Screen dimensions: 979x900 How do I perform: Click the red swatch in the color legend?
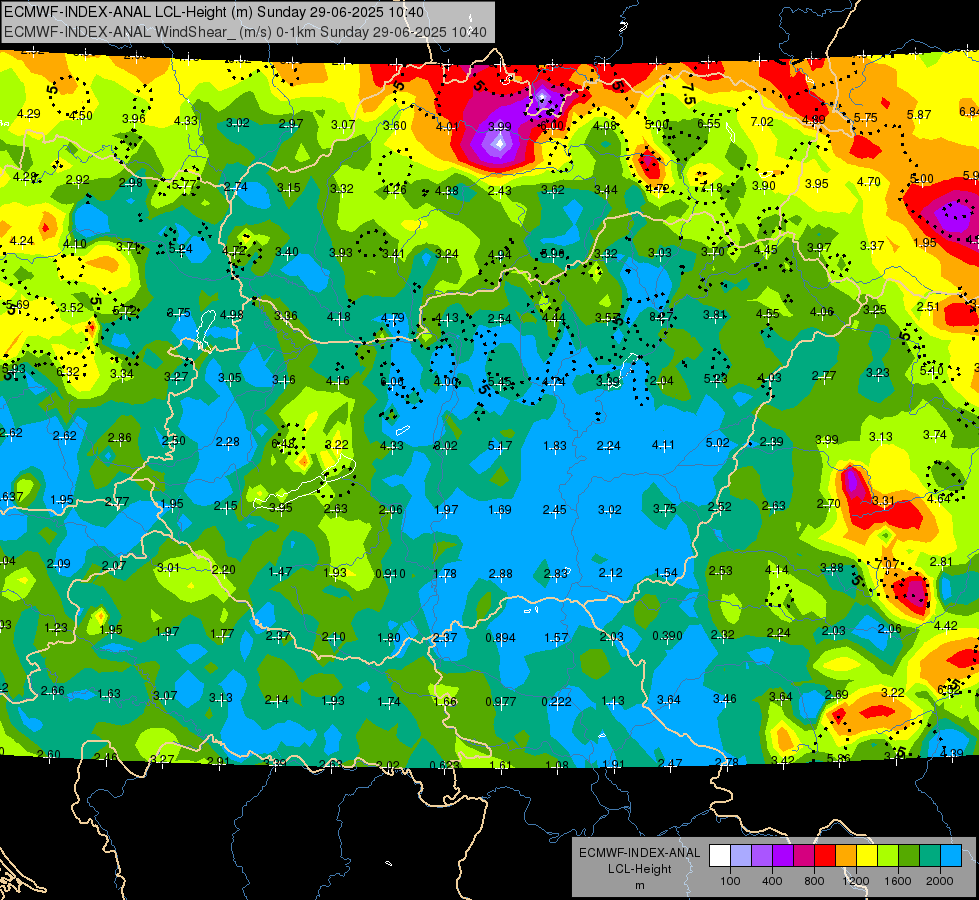[x=825, y=856]
